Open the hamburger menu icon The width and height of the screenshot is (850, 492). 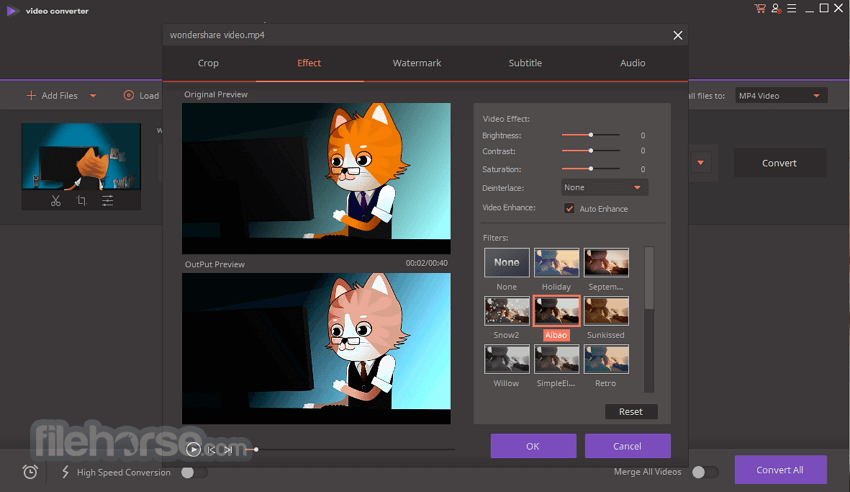click(791, 9)
